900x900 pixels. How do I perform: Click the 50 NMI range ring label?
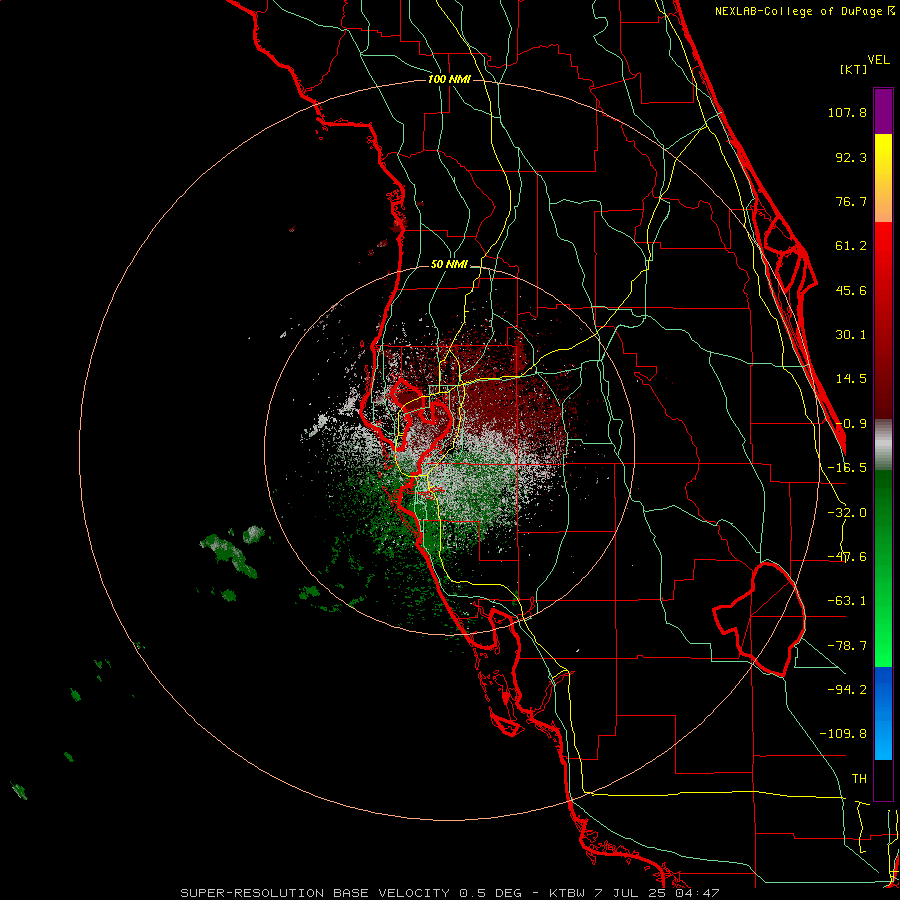449,265
